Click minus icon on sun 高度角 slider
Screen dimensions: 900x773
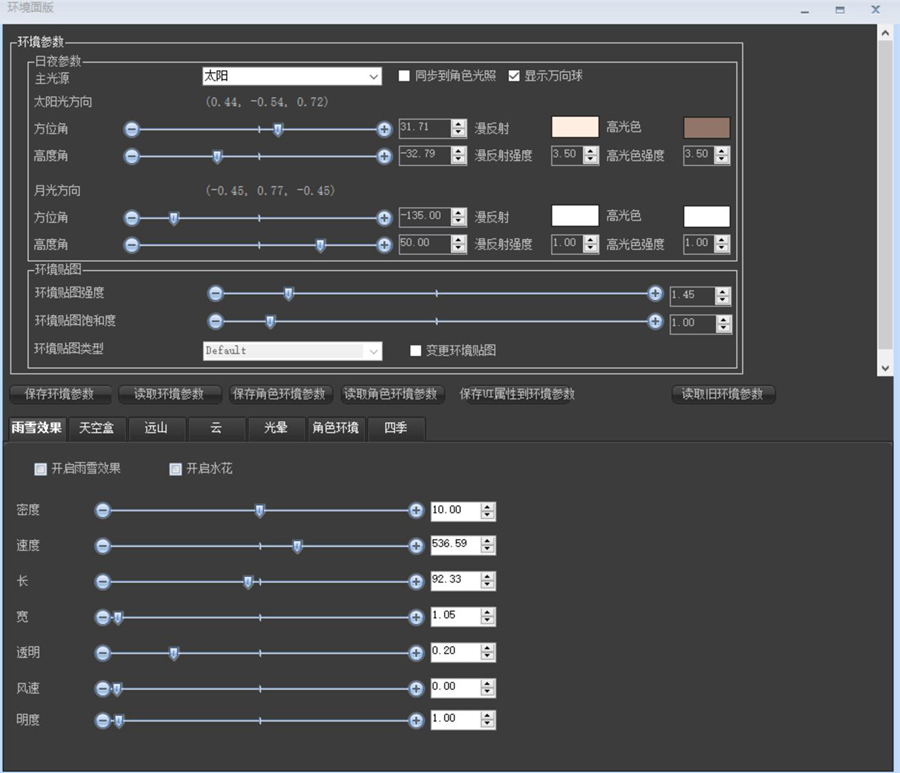point(132,156)
